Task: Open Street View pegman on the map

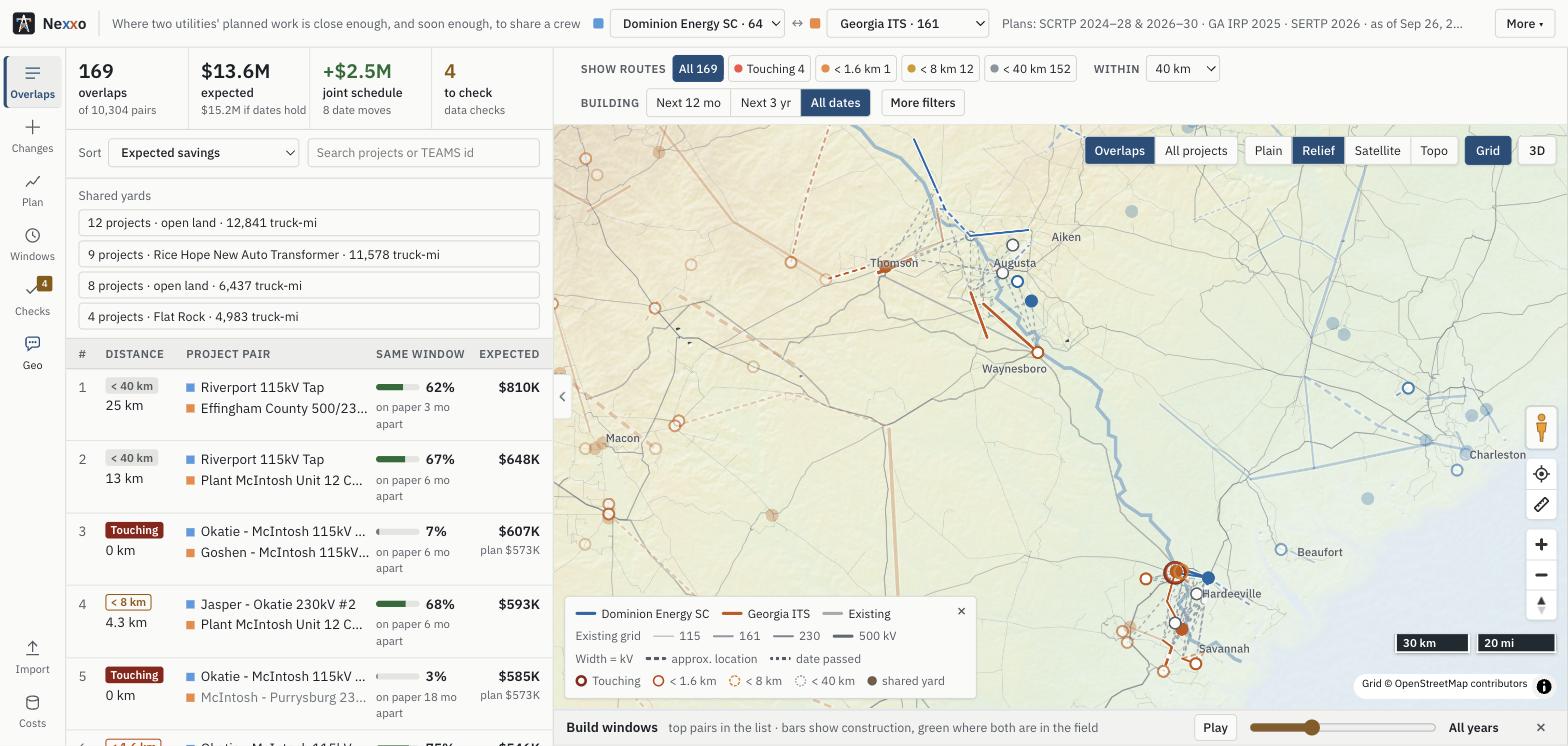Action: [x=1541, y=427]
